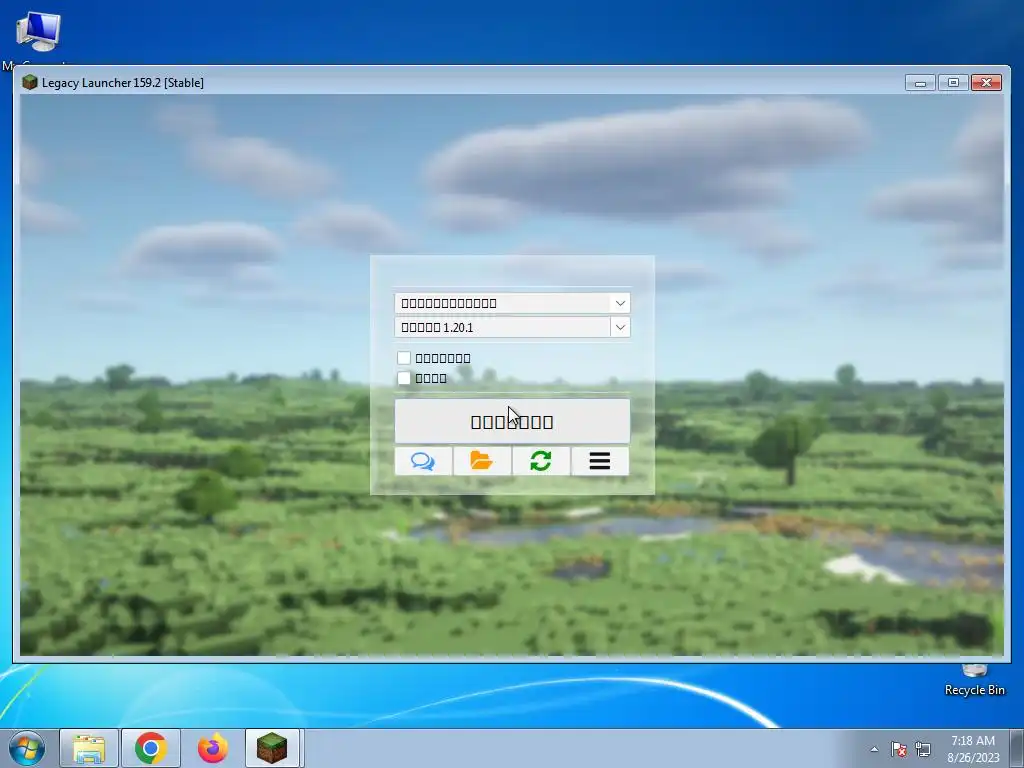Maximize the Legacy Launcher window

click(953, 83)
